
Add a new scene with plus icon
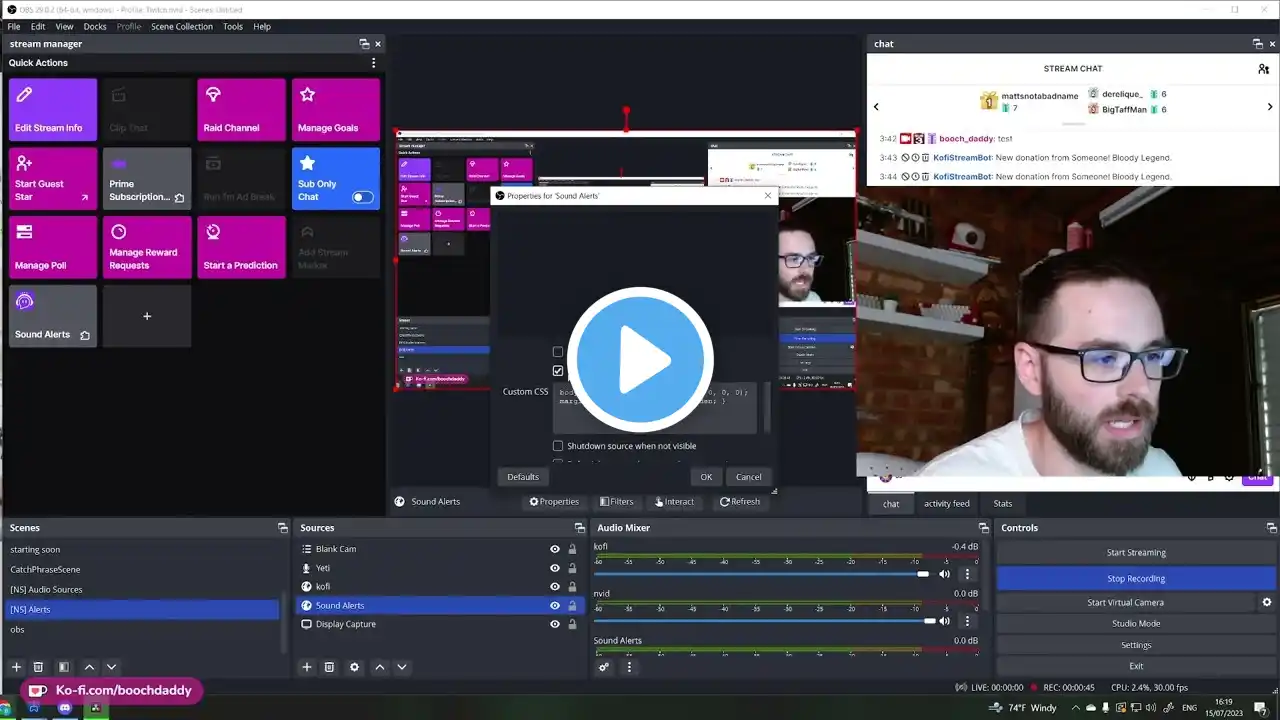[x=16, y=667]
